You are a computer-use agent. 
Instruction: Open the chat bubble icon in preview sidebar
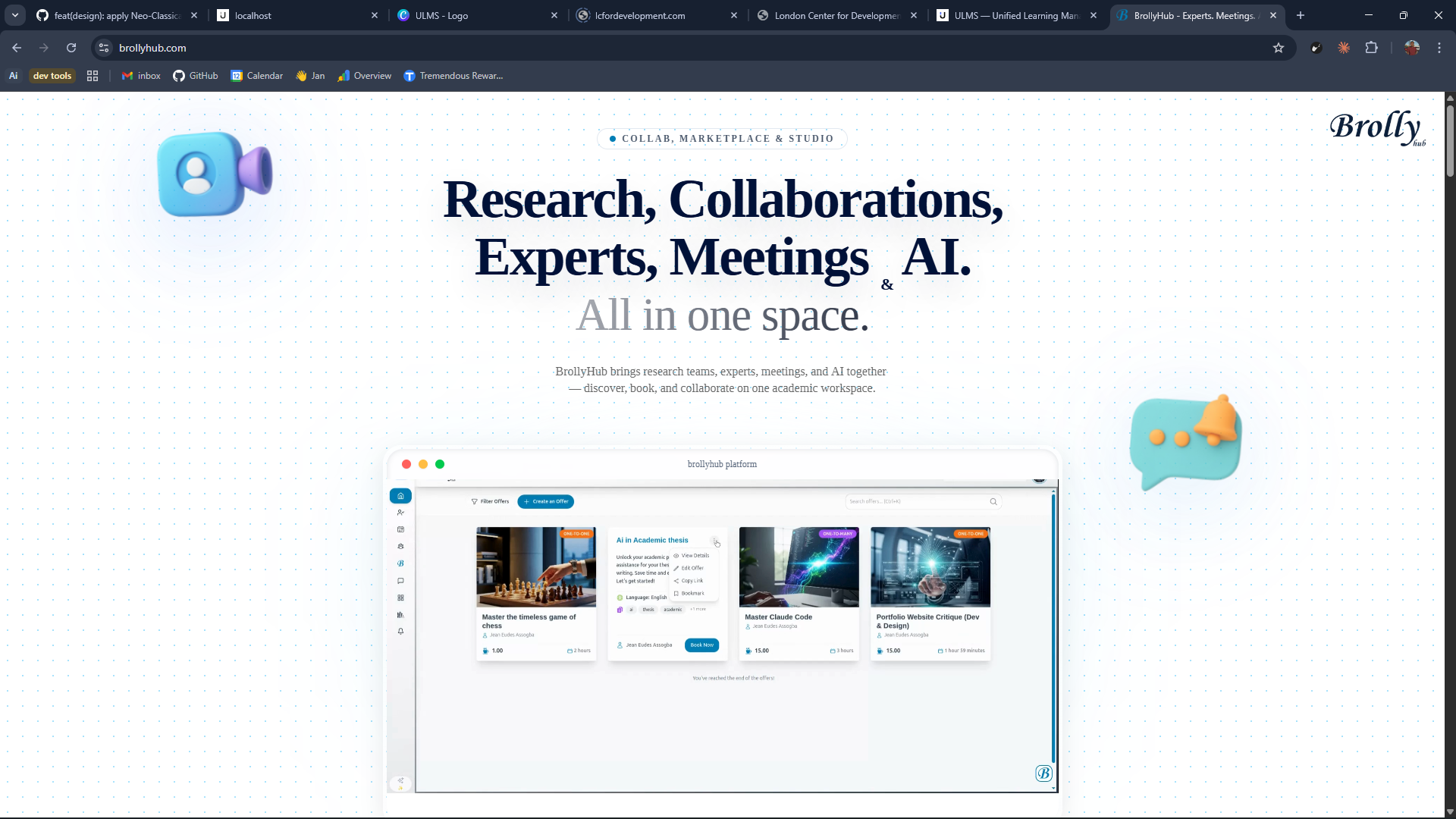point(400,581)
